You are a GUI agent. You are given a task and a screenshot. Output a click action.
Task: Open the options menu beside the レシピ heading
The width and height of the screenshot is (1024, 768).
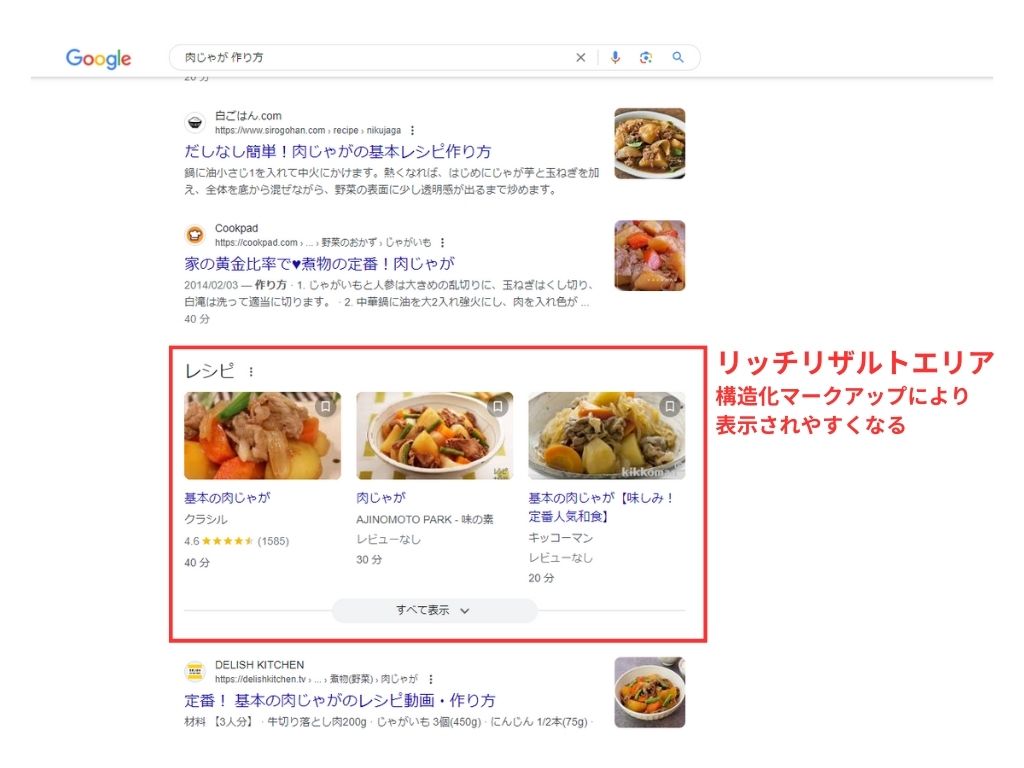click(x=253, y=370)
